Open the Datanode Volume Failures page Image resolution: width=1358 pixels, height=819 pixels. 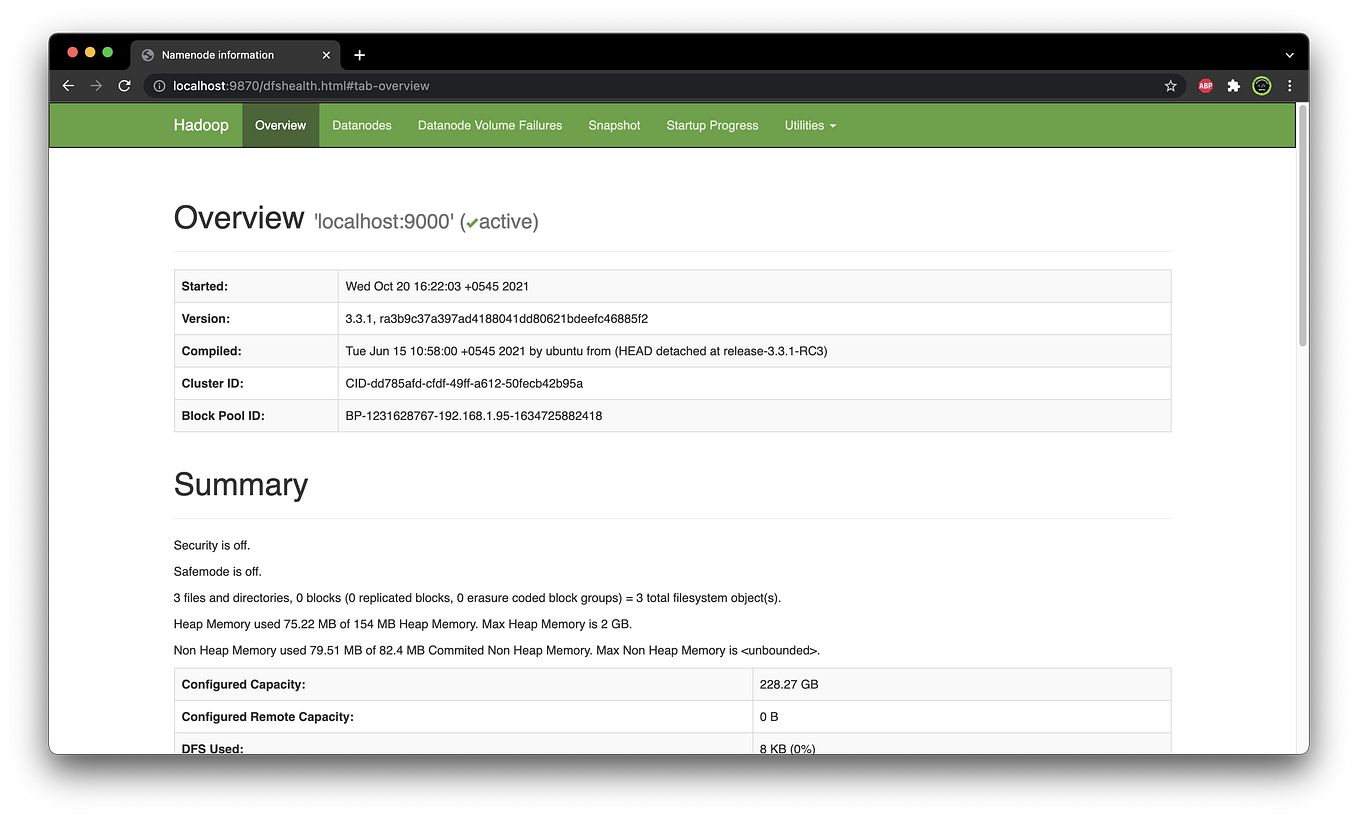coord(490,125)
